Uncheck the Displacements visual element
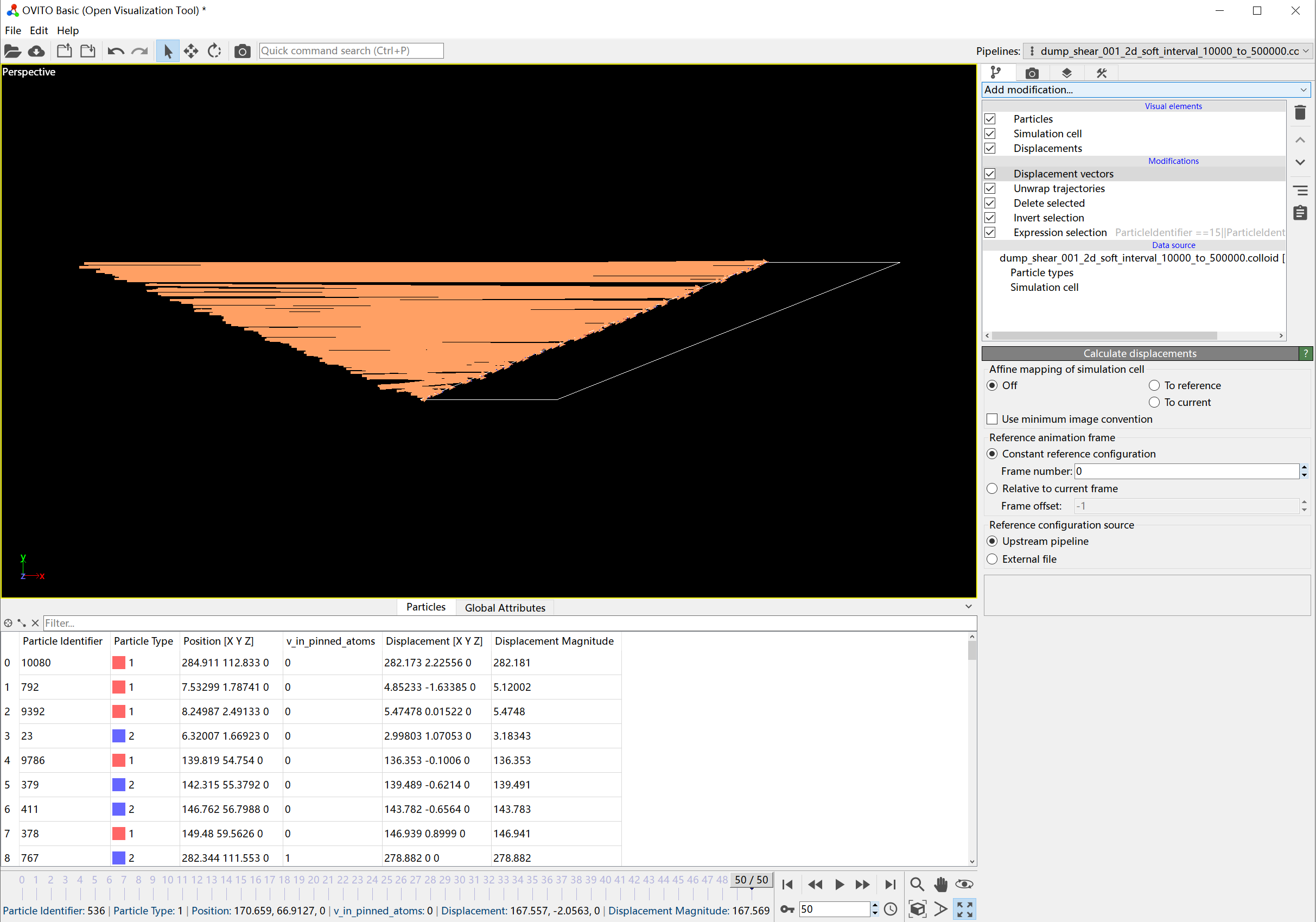 pyautogui.click(x=990, y=148)
